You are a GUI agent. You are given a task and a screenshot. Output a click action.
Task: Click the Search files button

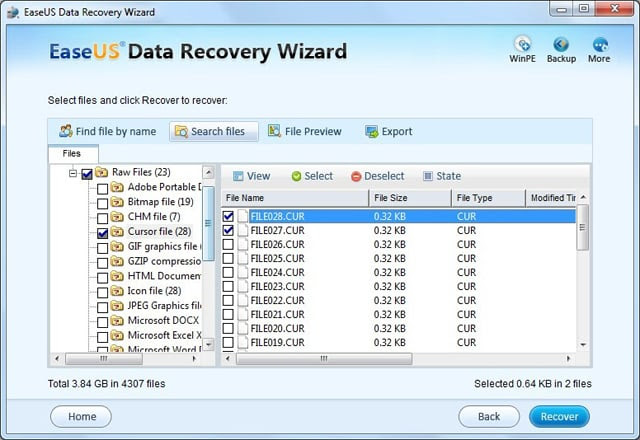(214, 131)
